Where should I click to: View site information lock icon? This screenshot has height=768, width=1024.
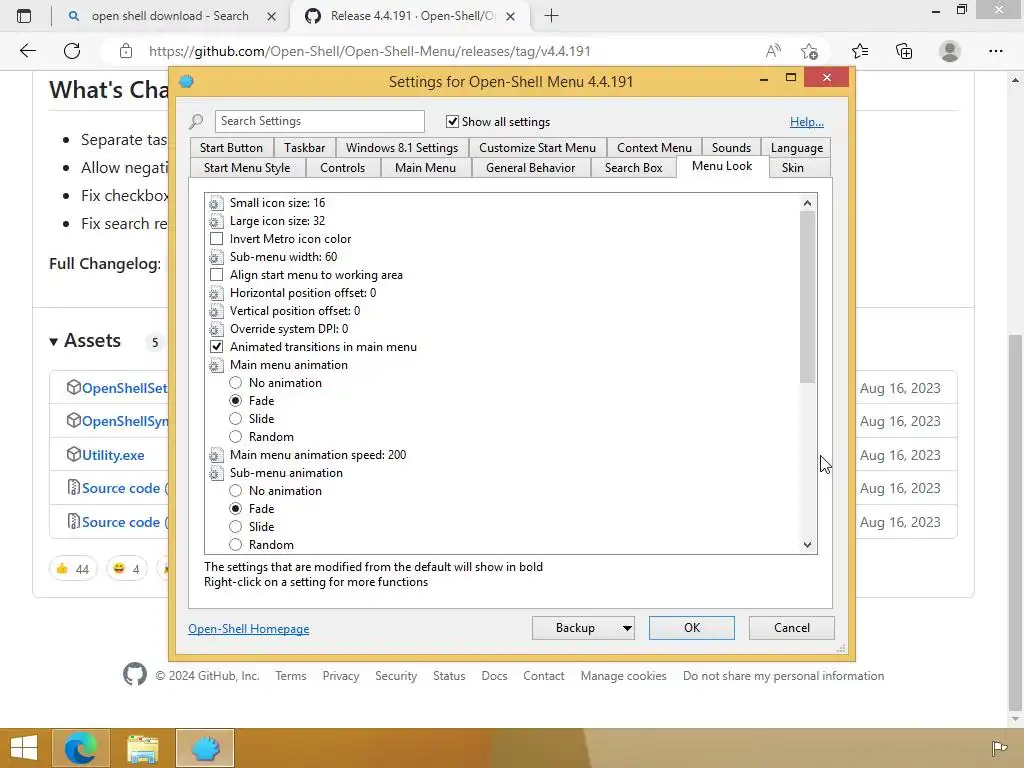(126, 51)
